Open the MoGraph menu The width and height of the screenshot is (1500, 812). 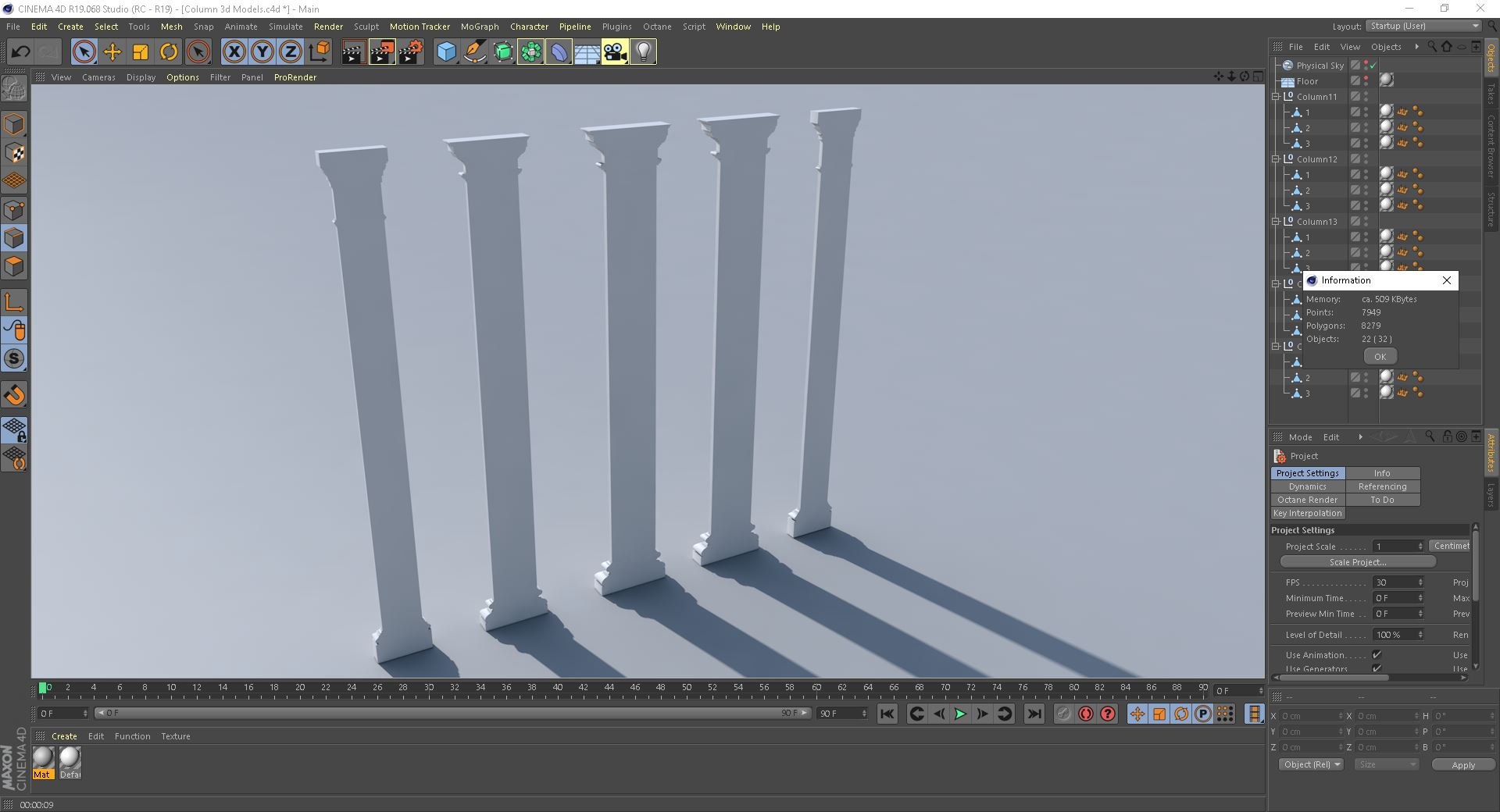point(480,27)
